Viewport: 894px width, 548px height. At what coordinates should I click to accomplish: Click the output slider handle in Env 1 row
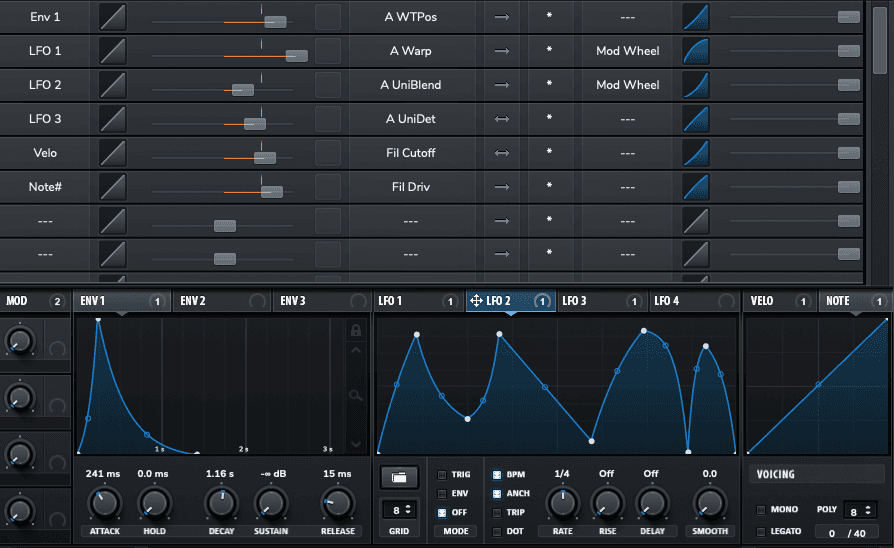pyautogui.click(x=849, y=17)
